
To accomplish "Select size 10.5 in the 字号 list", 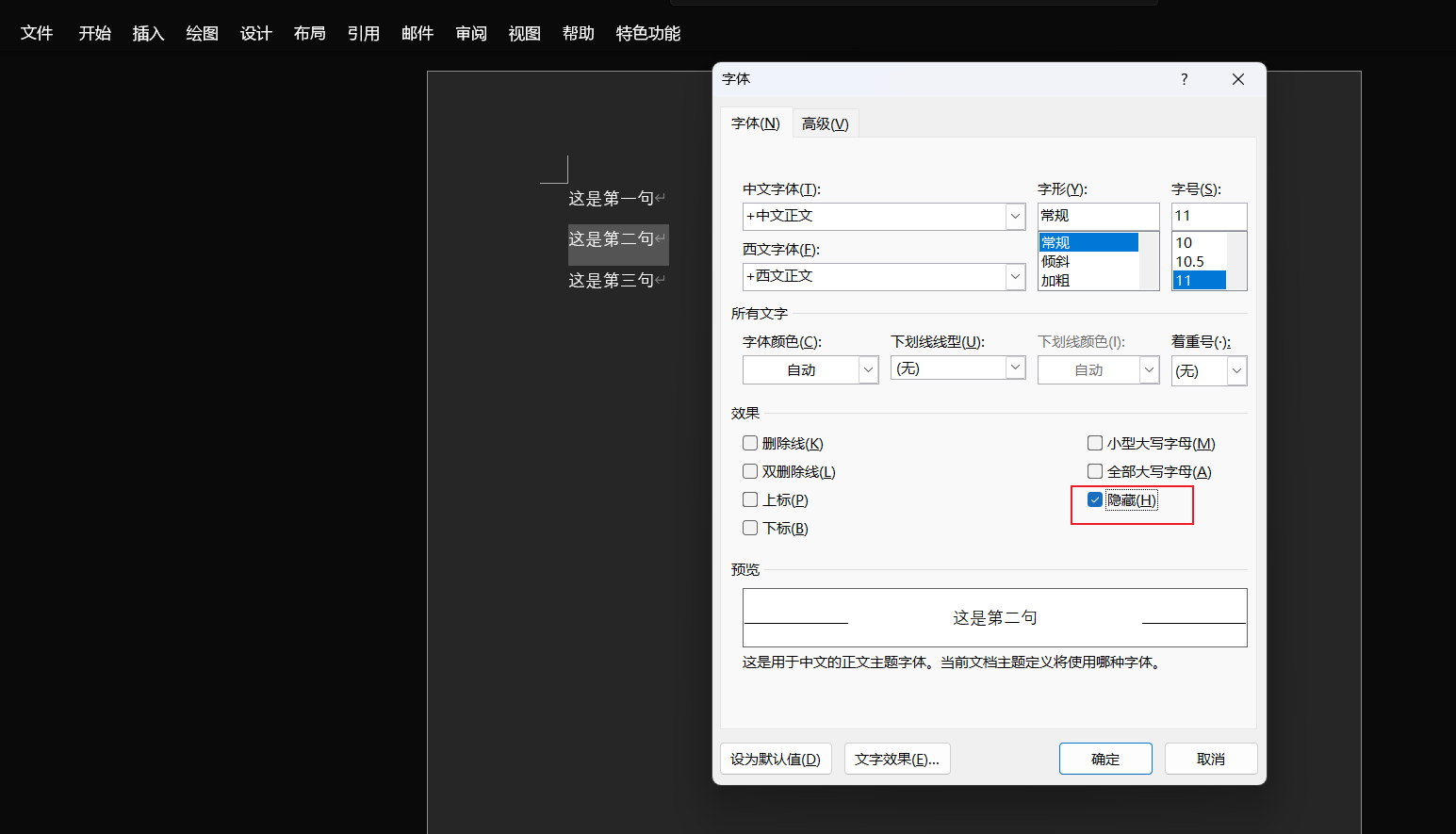I will click(x=1189, y=262).
